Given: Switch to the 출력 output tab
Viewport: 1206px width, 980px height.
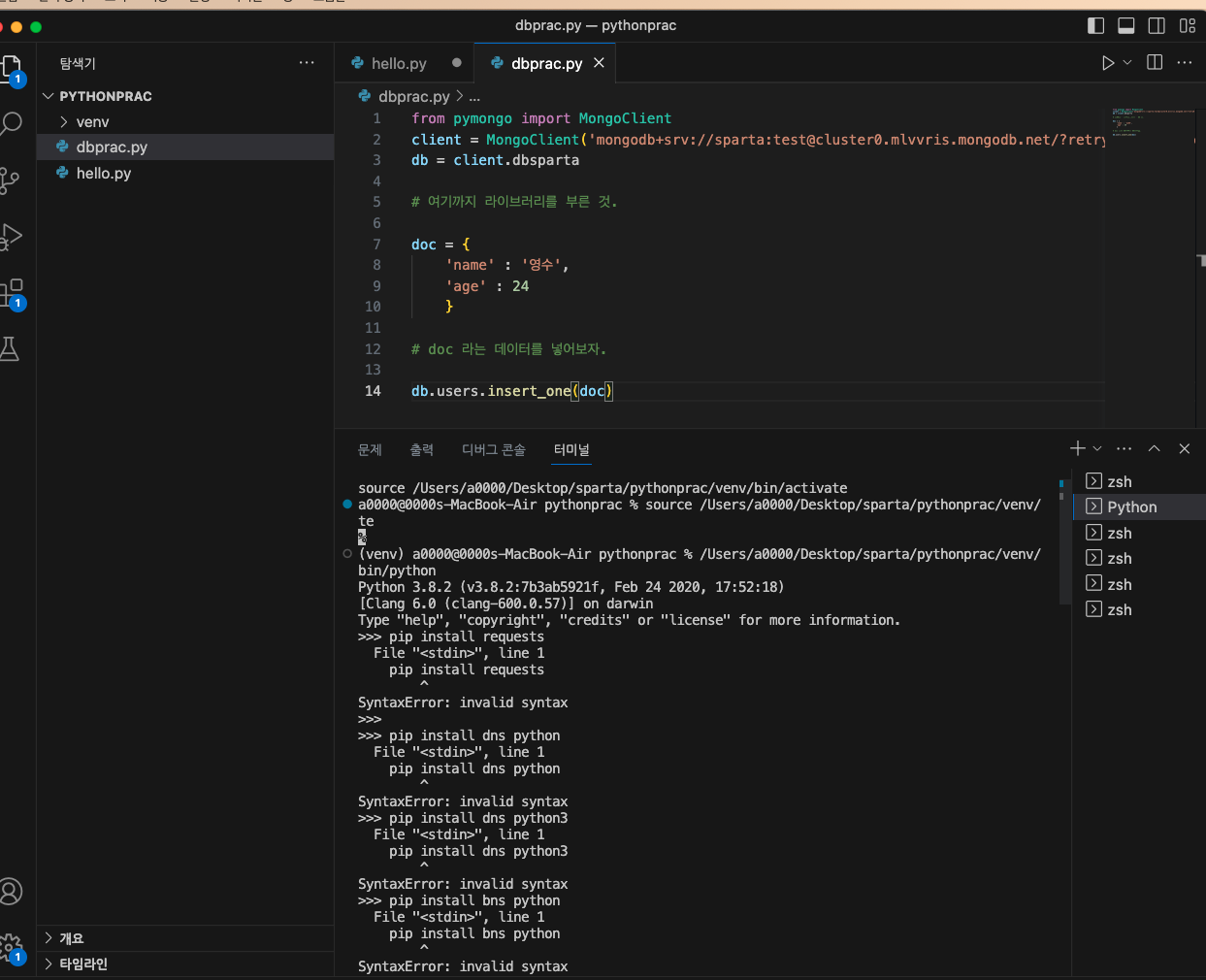Looking at the screenshot, I should tap(421, 449).
